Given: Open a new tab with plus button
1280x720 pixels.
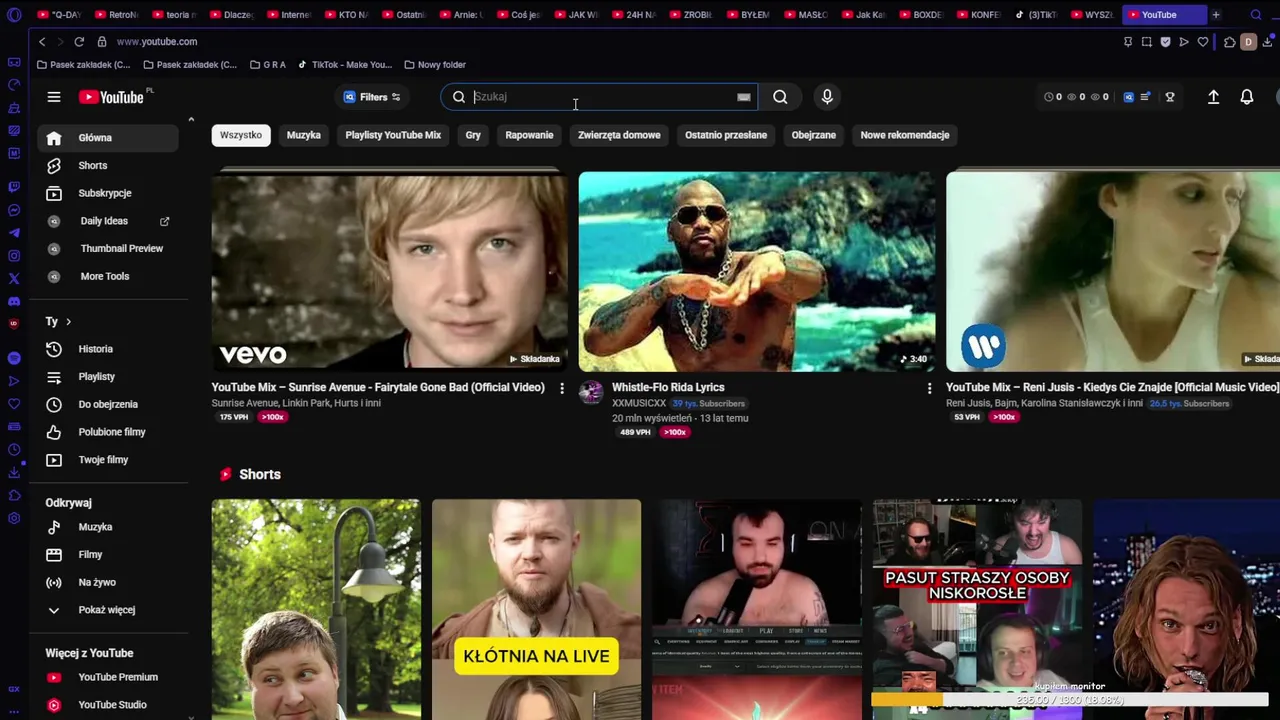Looking at the screenshot, I should coord(1216,15).
